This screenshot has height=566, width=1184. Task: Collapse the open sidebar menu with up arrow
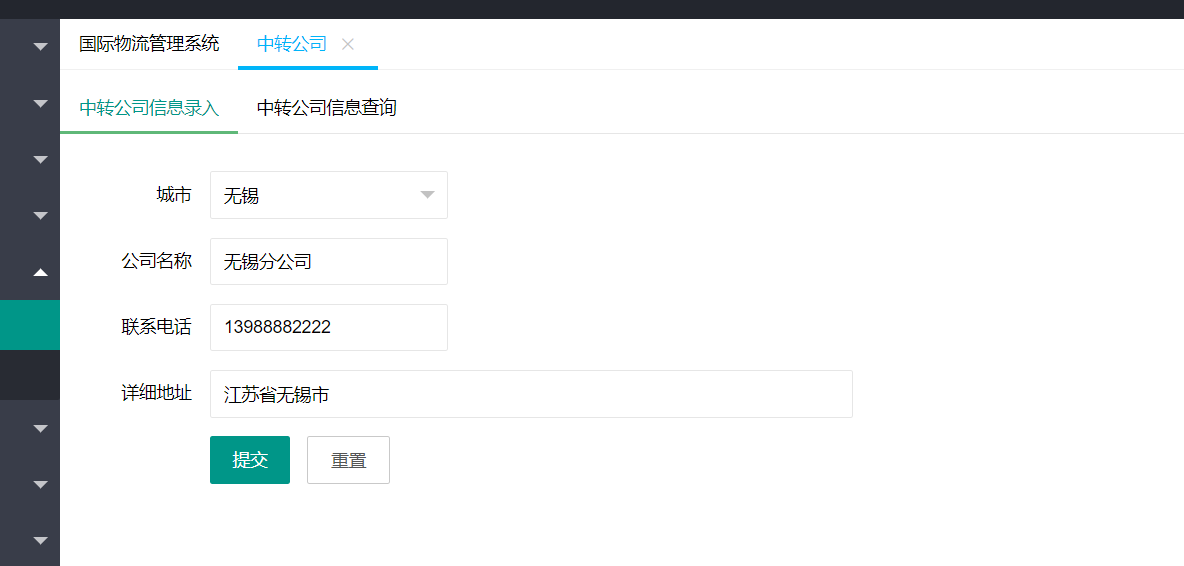[x=40, y=271]
